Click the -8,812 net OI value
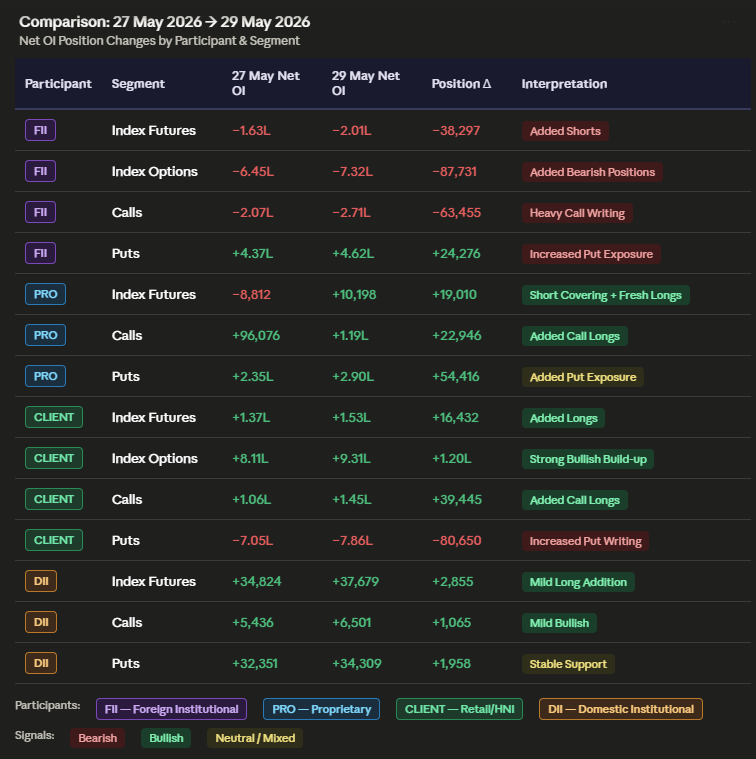 point(251,295)
